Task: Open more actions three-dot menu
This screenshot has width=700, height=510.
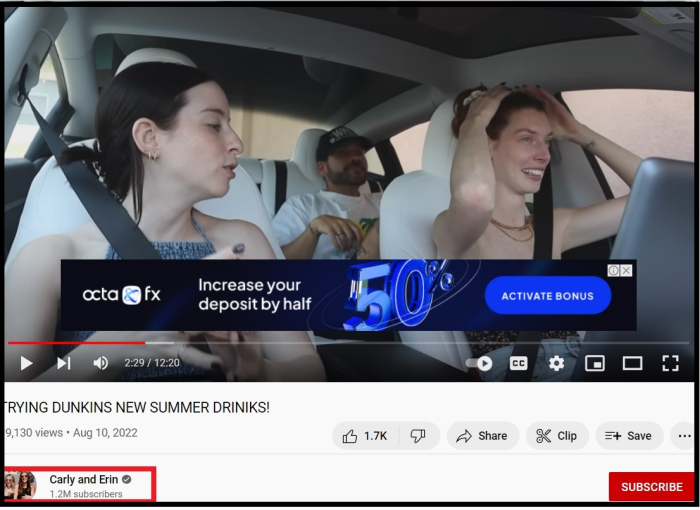Action: (684, 436)
